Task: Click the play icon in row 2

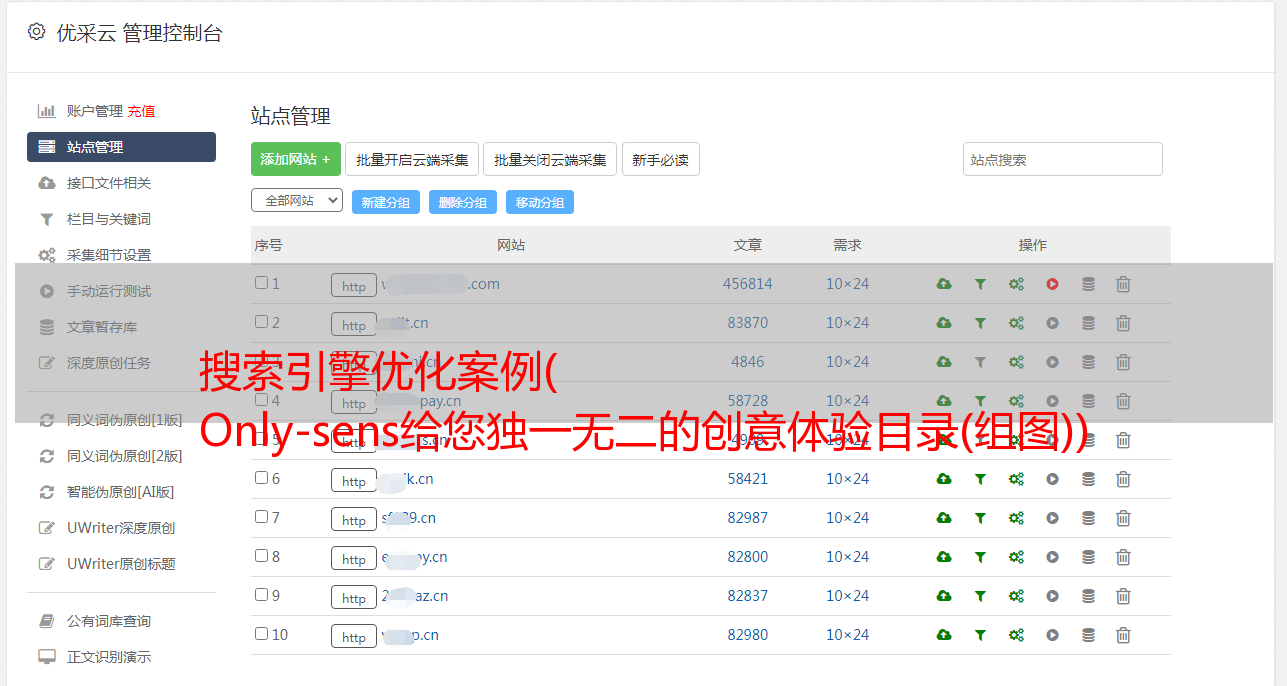Action: [x=1052, y=323]
